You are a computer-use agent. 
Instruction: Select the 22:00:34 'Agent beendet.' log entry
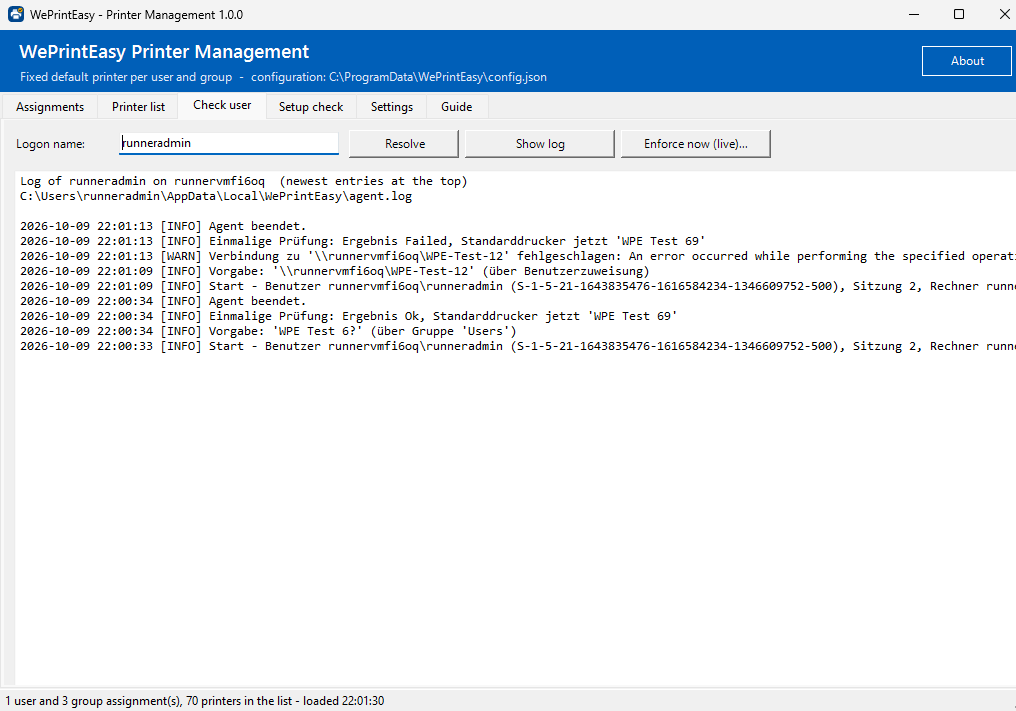point(163,301)
